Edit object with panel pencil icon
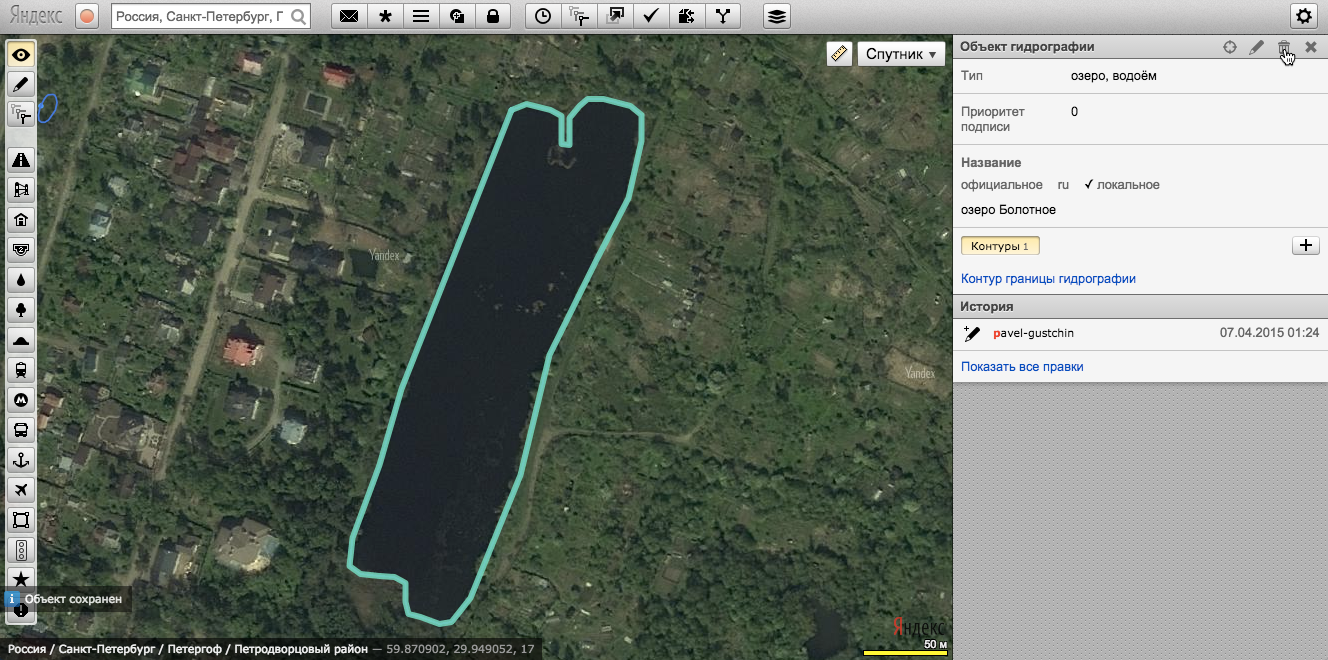 point(1257,47)
